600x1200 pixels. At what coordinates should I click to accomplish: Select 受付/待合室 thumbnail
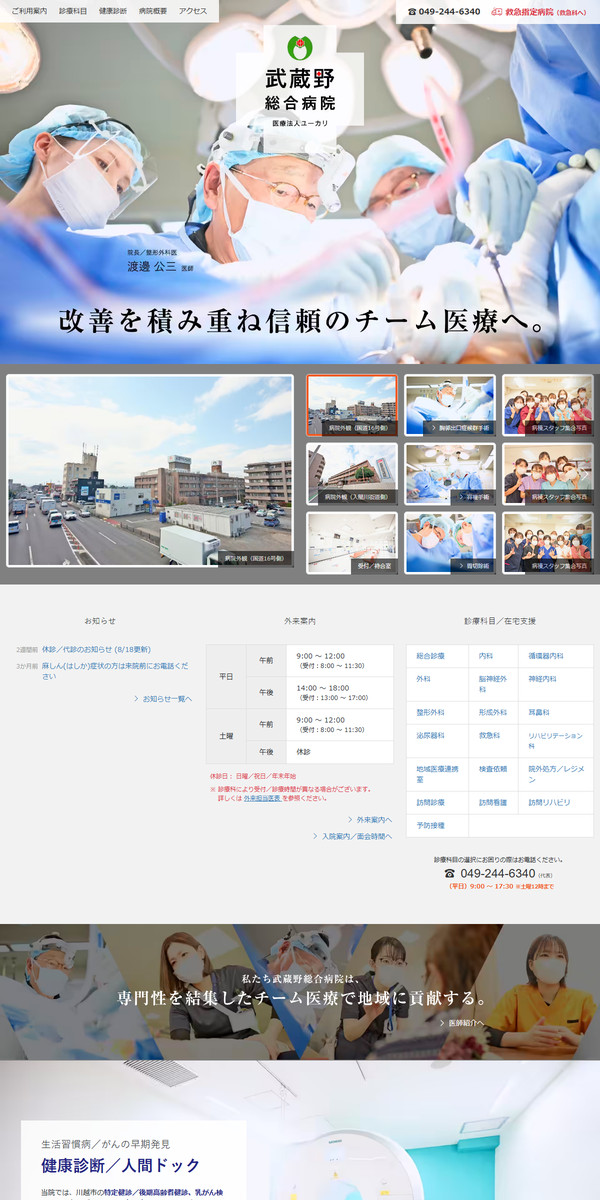(351, 543)
